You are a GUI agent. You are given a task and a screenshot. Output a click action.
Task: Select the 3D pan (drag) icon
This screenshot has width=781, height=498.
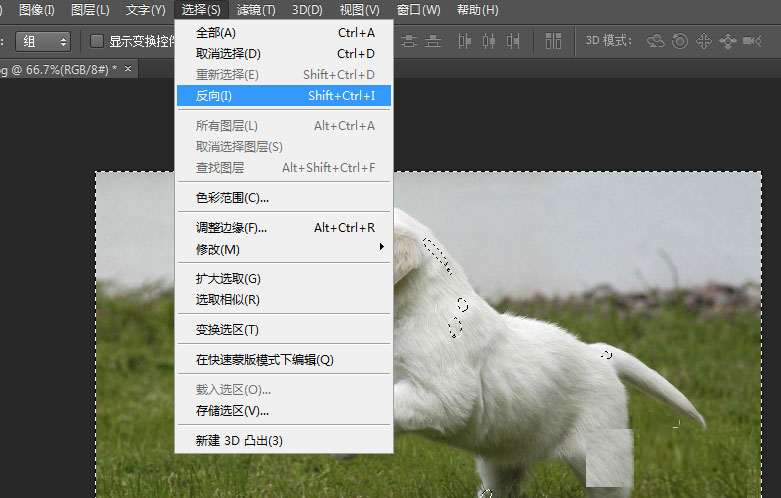click(703, 41)
